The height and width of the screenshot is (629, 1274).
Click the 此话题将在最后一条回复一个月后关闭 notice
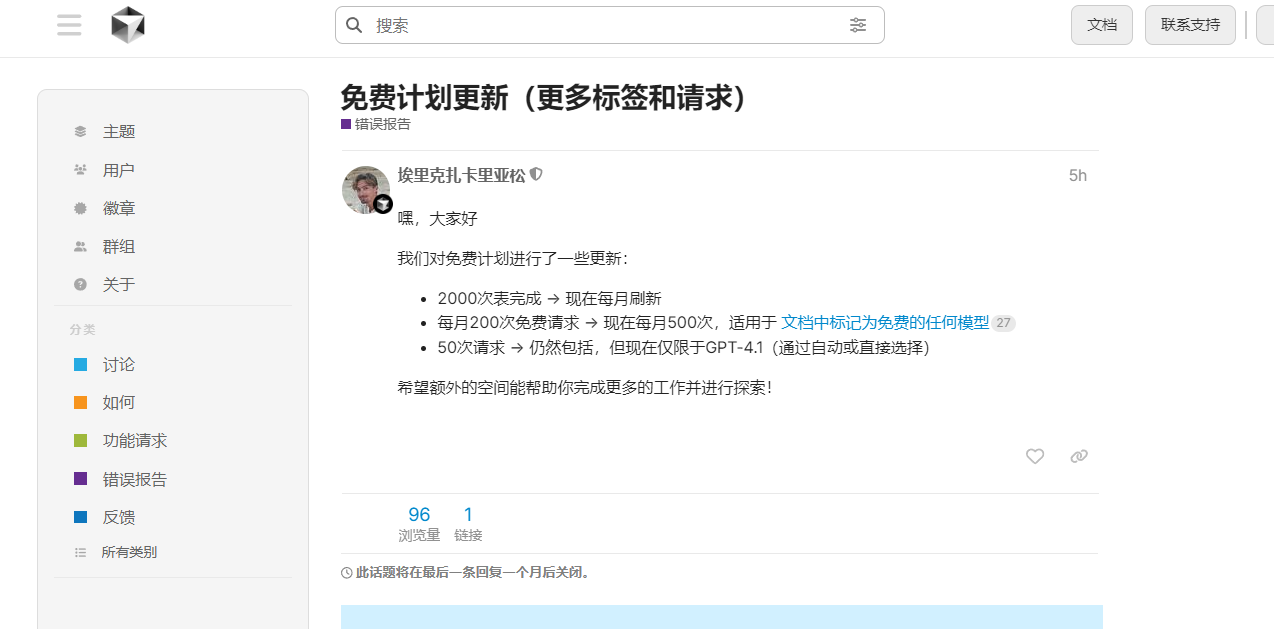(x=472, y=573)
